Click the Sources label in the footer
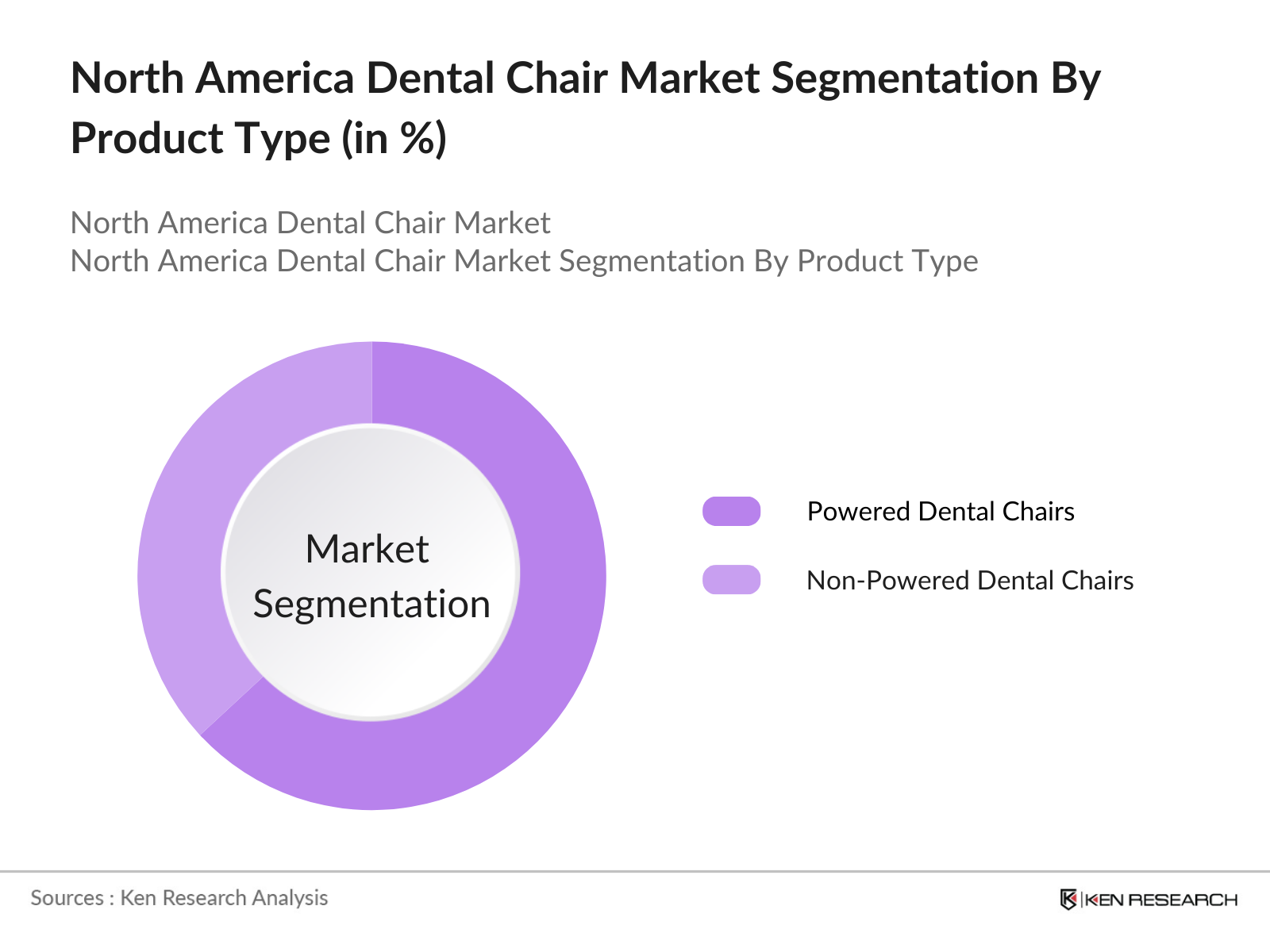Image resolution: width=1270 pixels, height=952 pixels. click(67, 898)
